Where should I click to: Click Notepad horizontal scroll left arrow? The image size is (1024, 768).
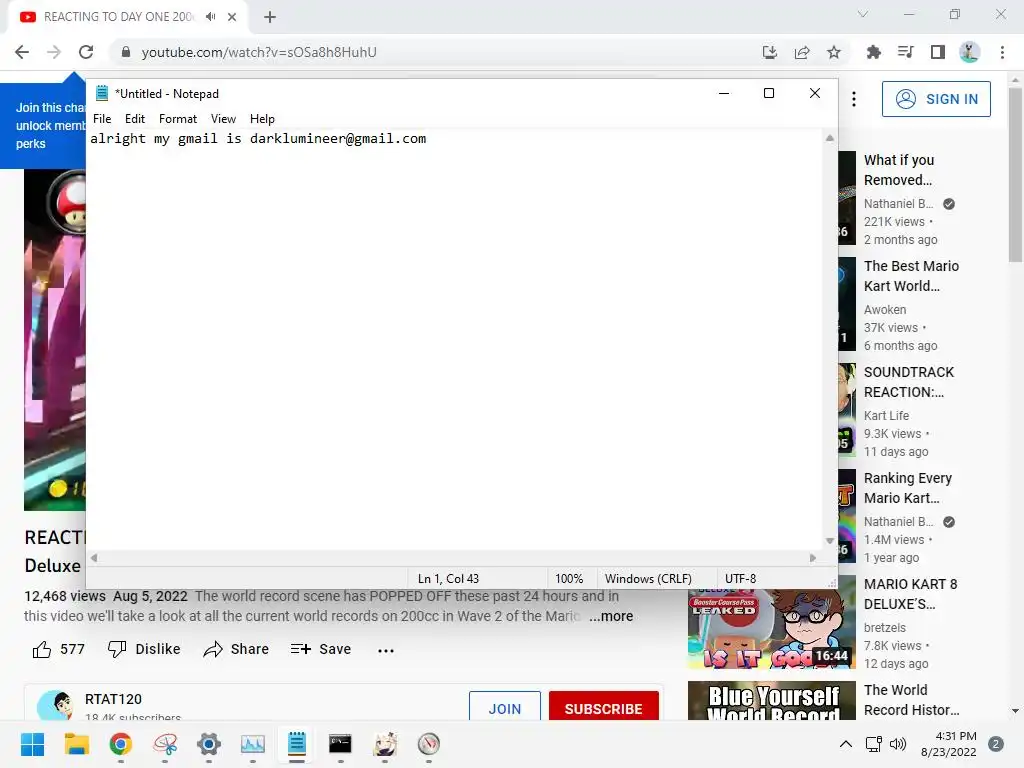pos(94,558)
